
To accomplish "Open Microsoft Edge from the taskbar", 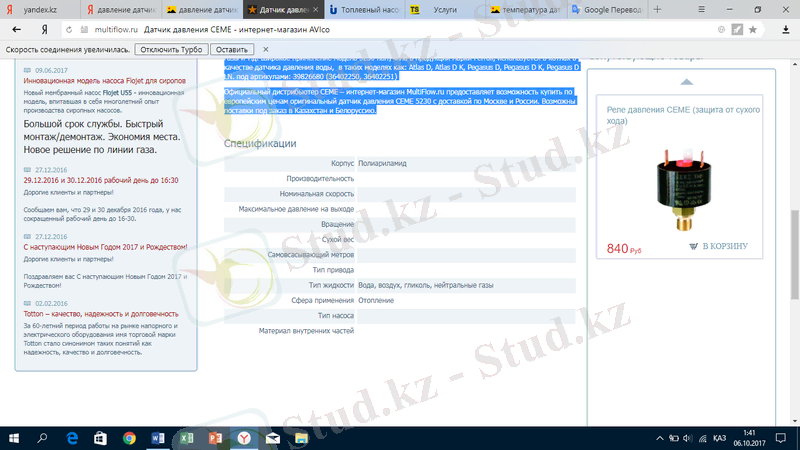I will click(x=73, y=438).
